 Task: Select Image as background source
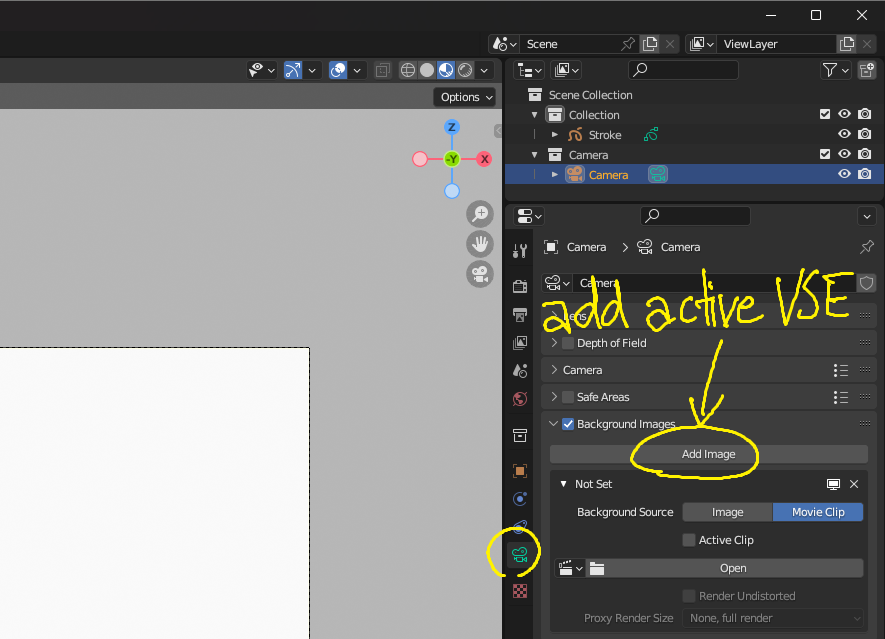(x=728, y=512)
